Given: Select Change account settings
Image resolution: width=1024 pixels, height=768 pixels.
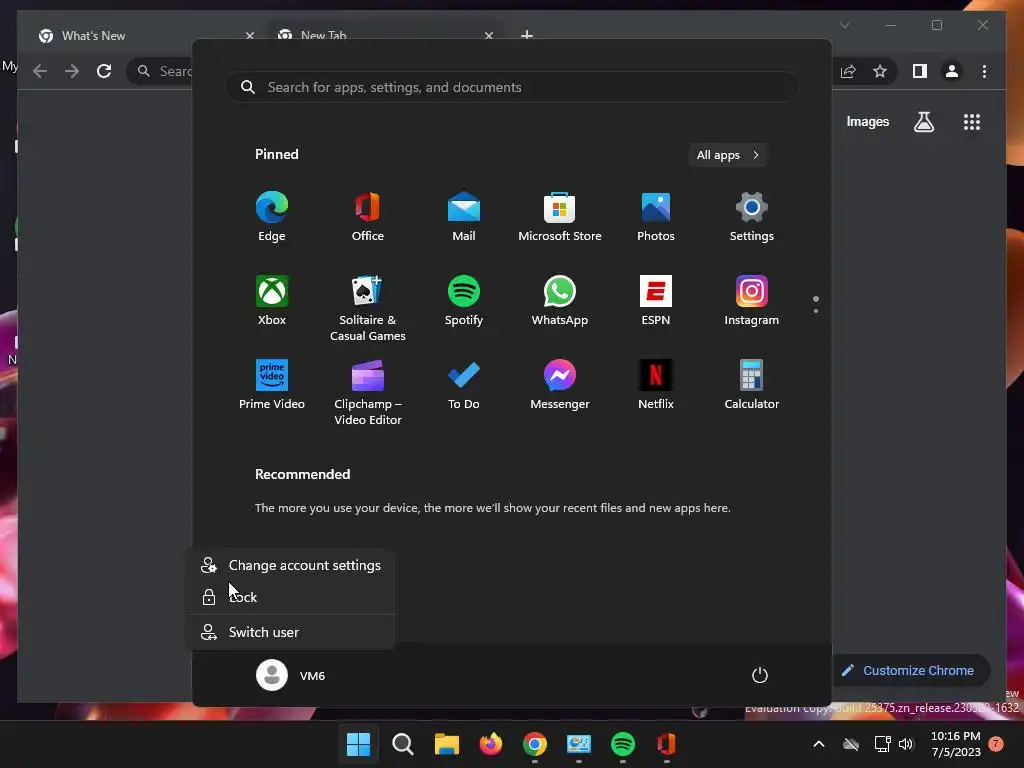Looking at the screenshot, I should (291, 565).
